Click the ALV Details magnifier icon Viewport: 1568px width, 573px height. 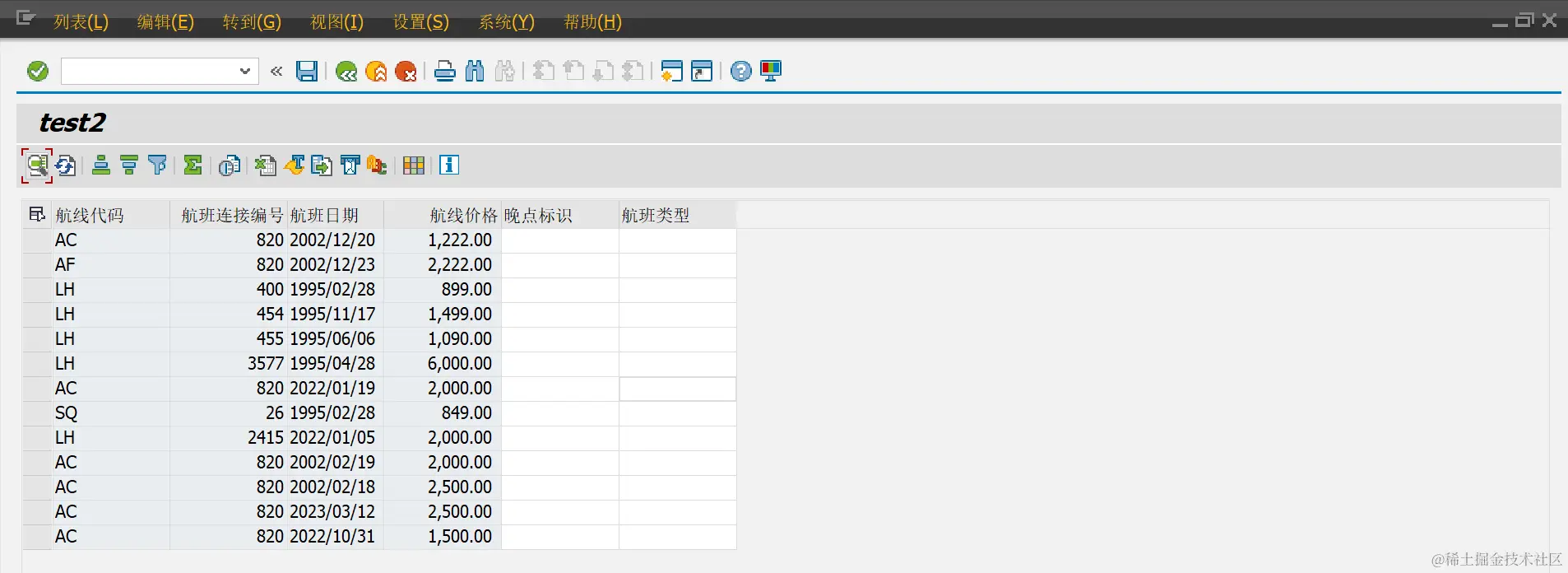coord(37,165)
